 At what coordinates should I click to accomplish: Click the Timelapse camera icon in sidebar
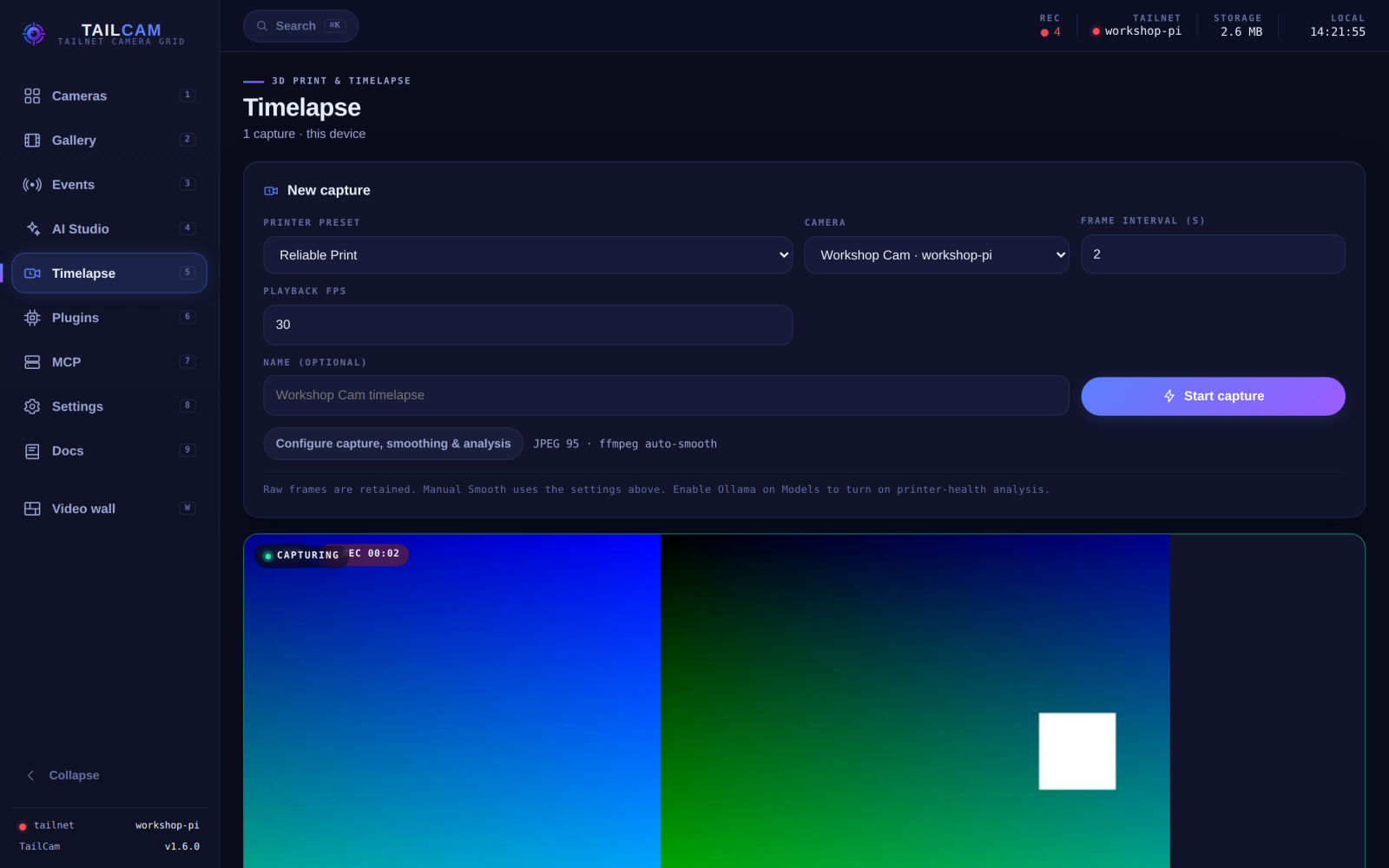(x=32, y=273)
